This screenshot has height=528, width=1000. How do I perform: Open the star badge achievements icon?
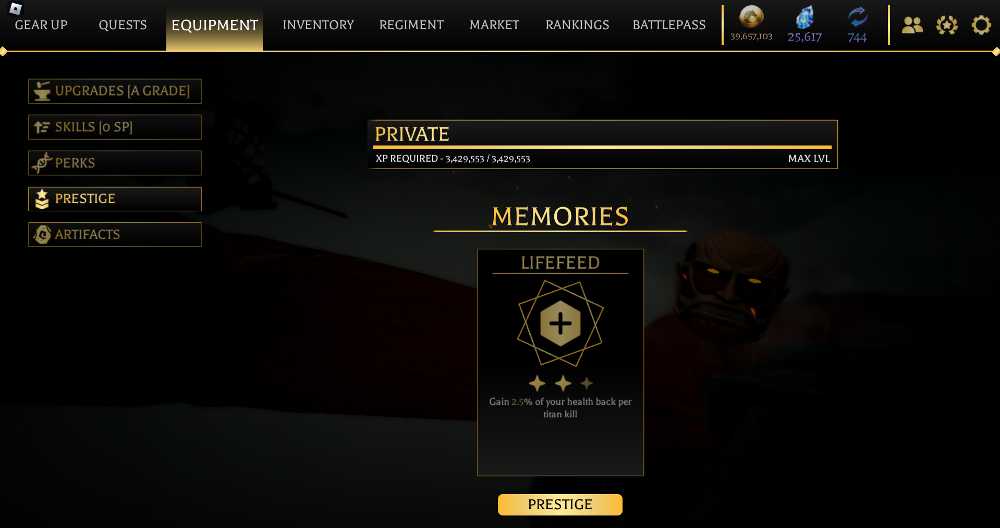coord(947,26)
